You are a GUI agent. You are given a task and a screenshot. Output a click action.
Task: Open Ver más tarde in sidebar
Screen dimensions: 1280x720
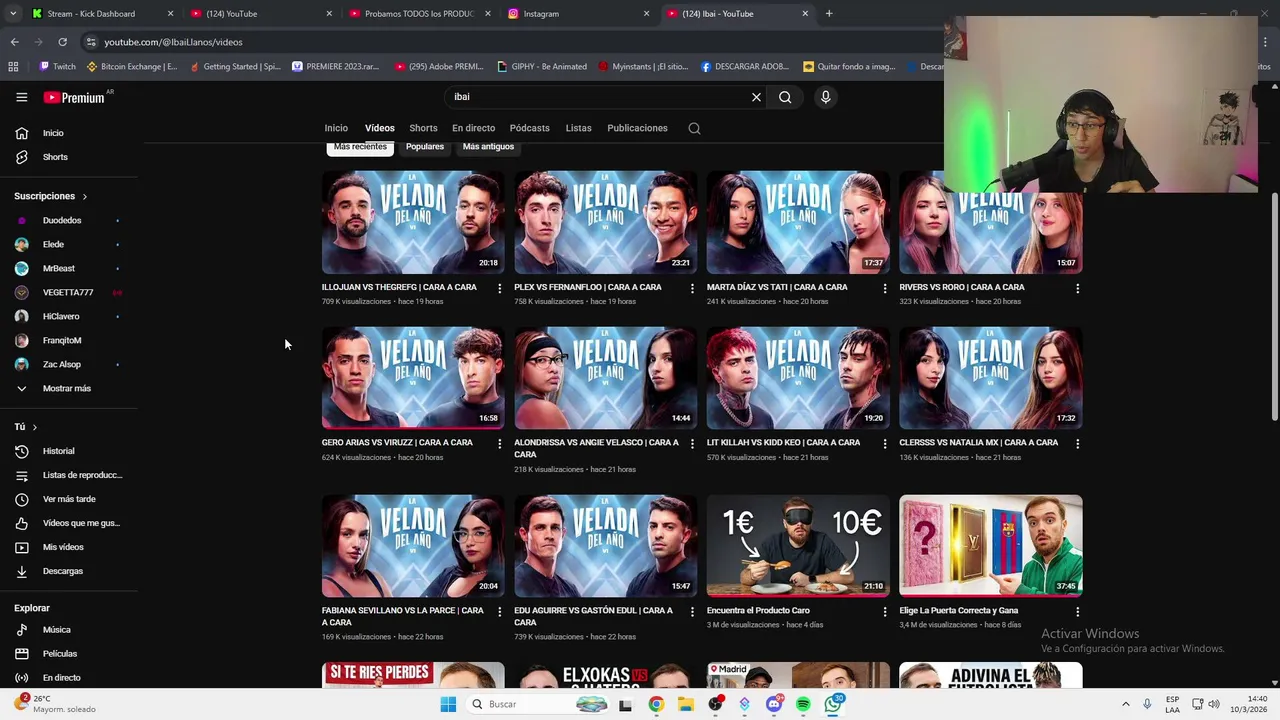(68, 499)
